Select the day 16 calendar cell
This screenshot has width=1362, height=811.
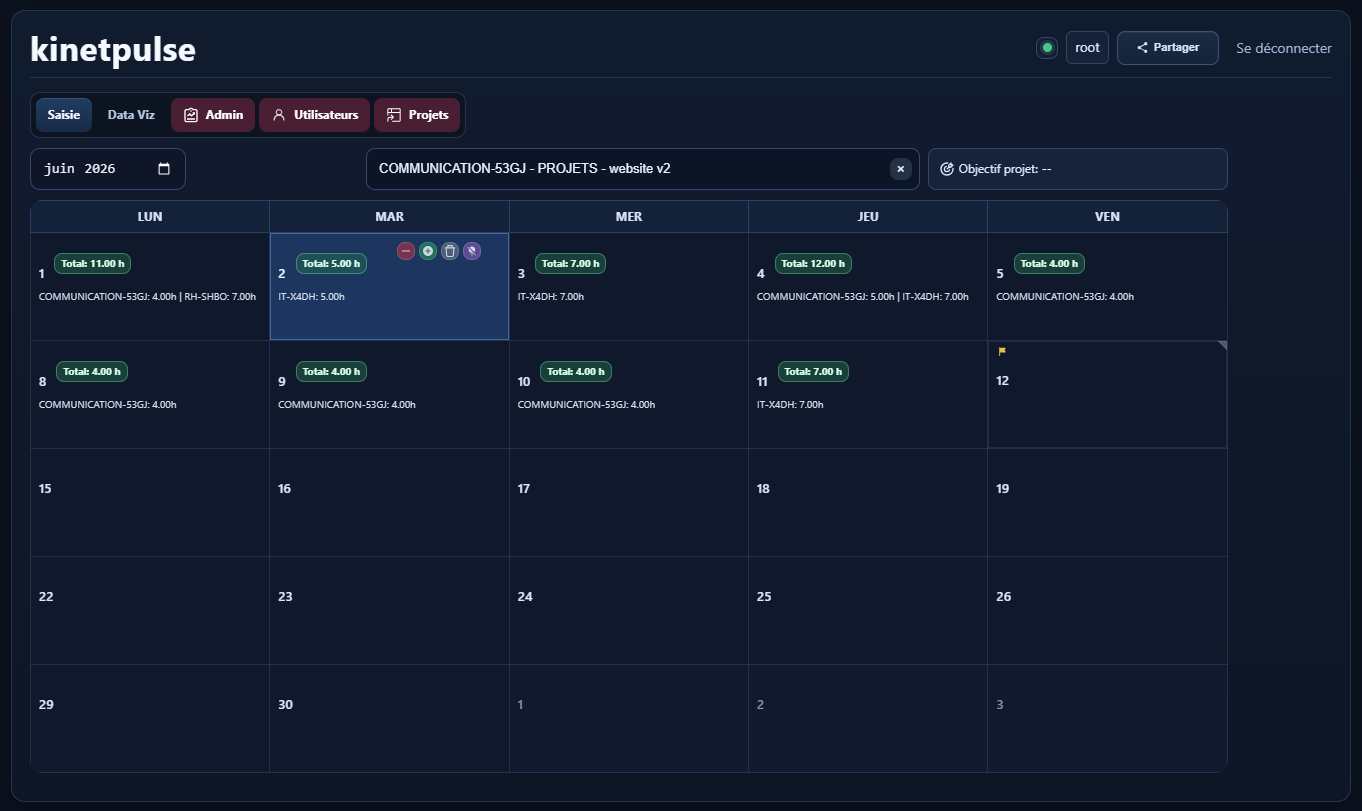pos(389,503)
